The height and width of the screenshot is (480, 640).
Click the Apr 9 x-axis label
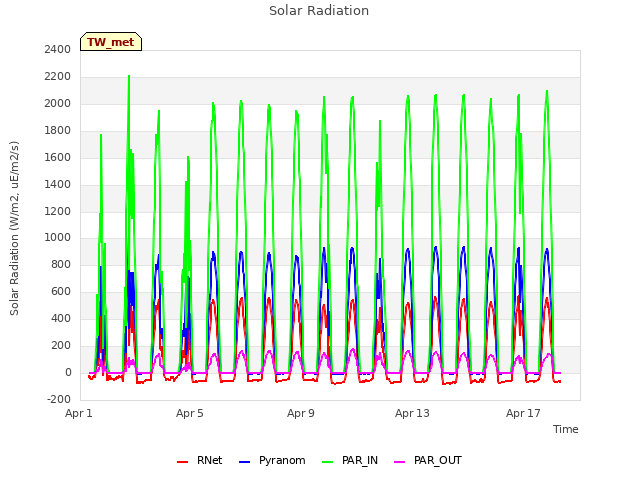[301, 413]
